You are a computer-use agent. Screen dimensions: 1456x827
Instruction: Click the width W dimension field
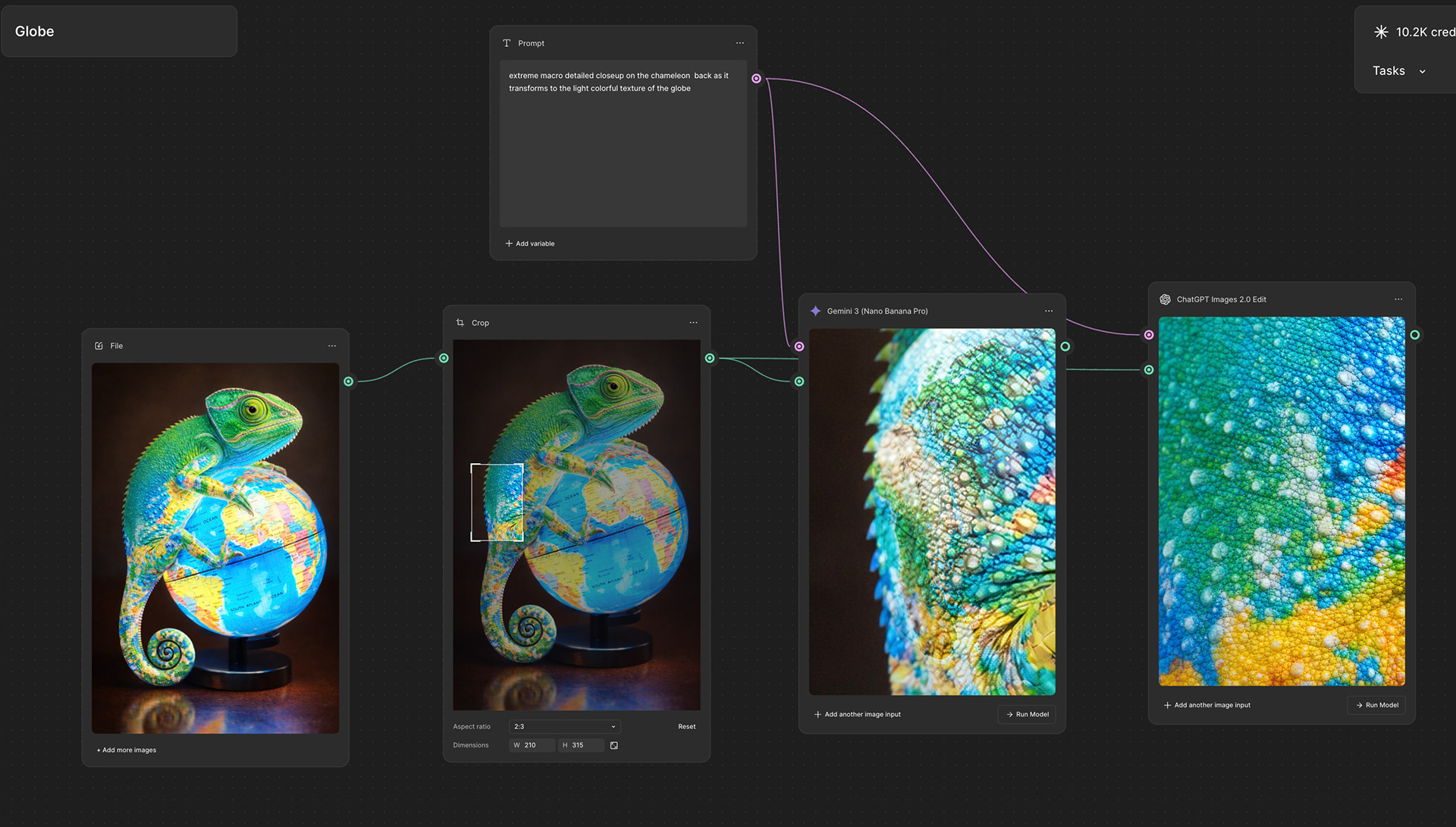tap(532, 745)
